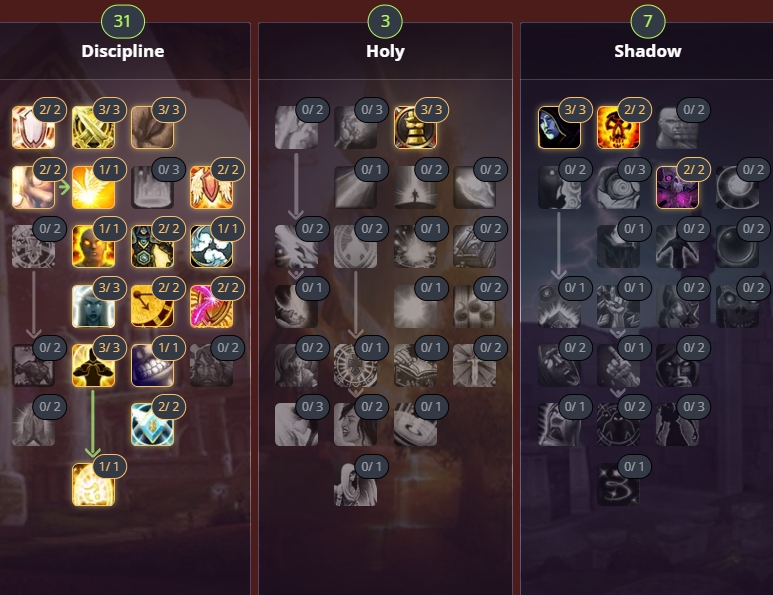Image resolution: width=773 pixels, height=595 pixels.
Task: Open the Shadow tree header
Action: (648, 51)
